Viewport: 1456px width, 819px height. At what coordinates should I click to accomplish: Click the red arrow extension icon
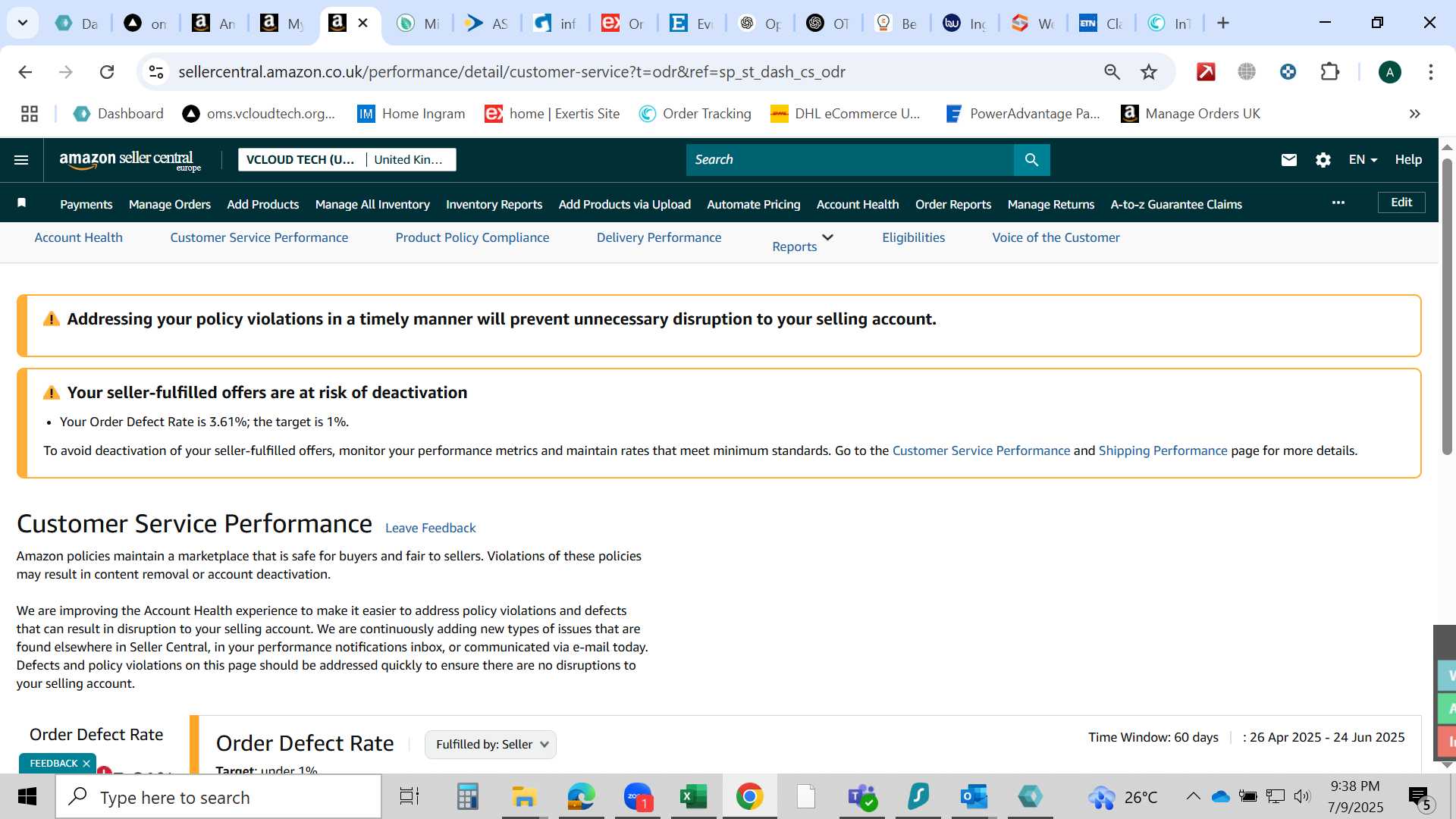pyautogui.click(x=1206, y=72)
